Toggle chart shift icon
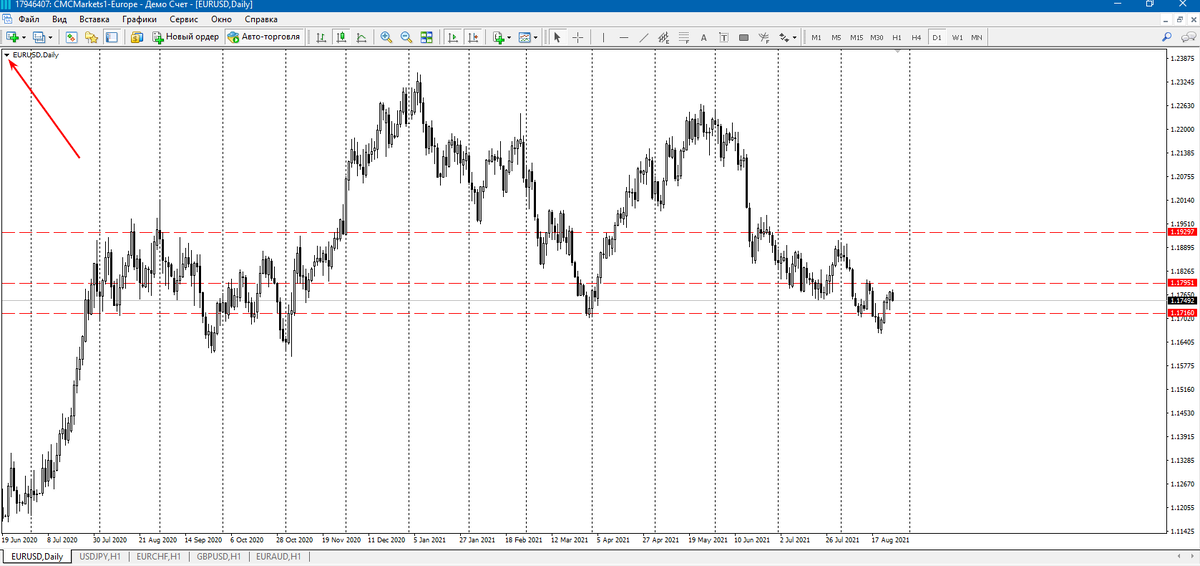 click(x=472, y=37)
